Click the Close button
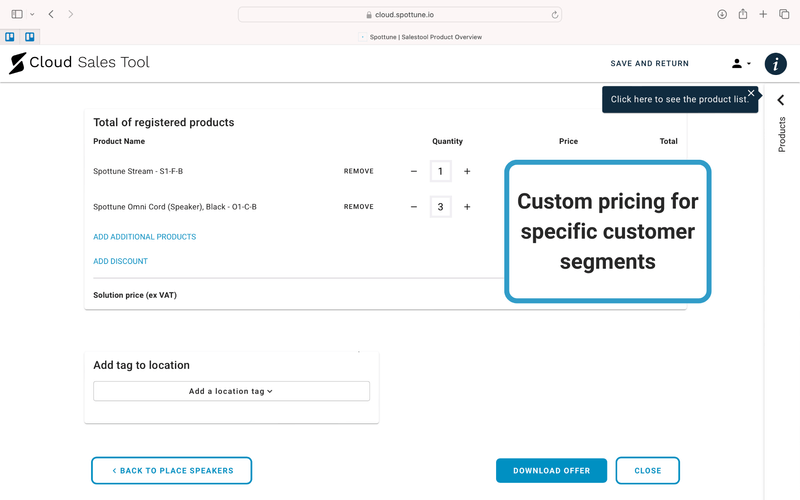The image size is (800, 500). point(647,470)
